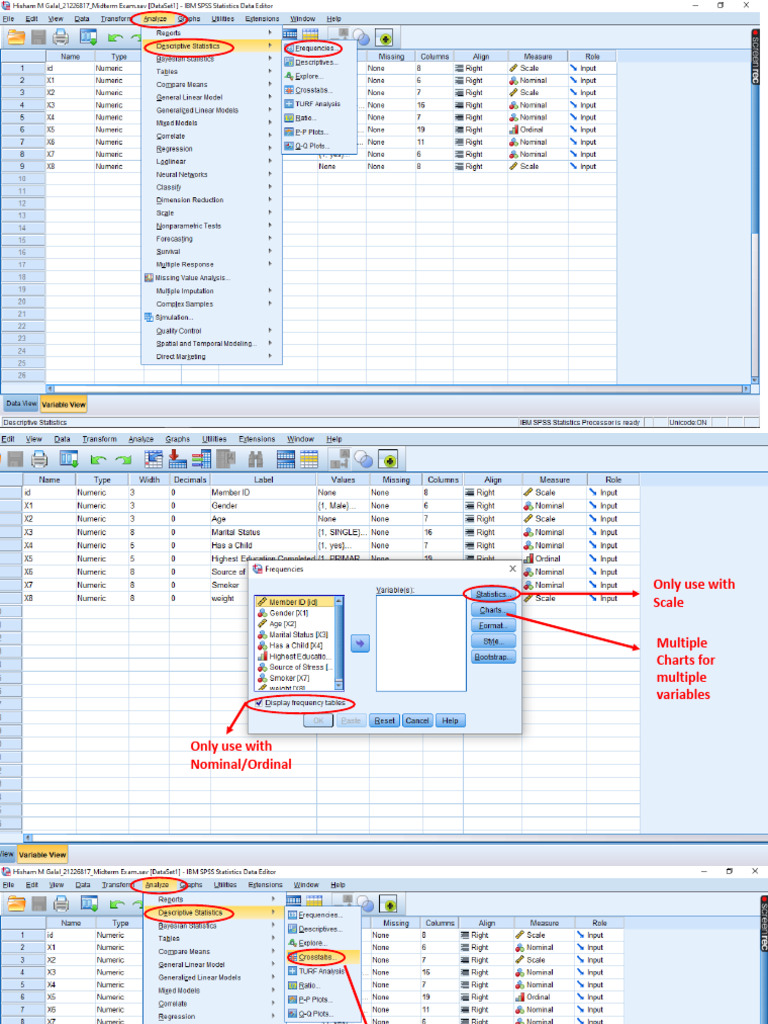This screenshot has width=768, height=1024.
Task: Click the green plus icon in the top window toolbar
Action: pyautogui.click(x=384, y=38)
